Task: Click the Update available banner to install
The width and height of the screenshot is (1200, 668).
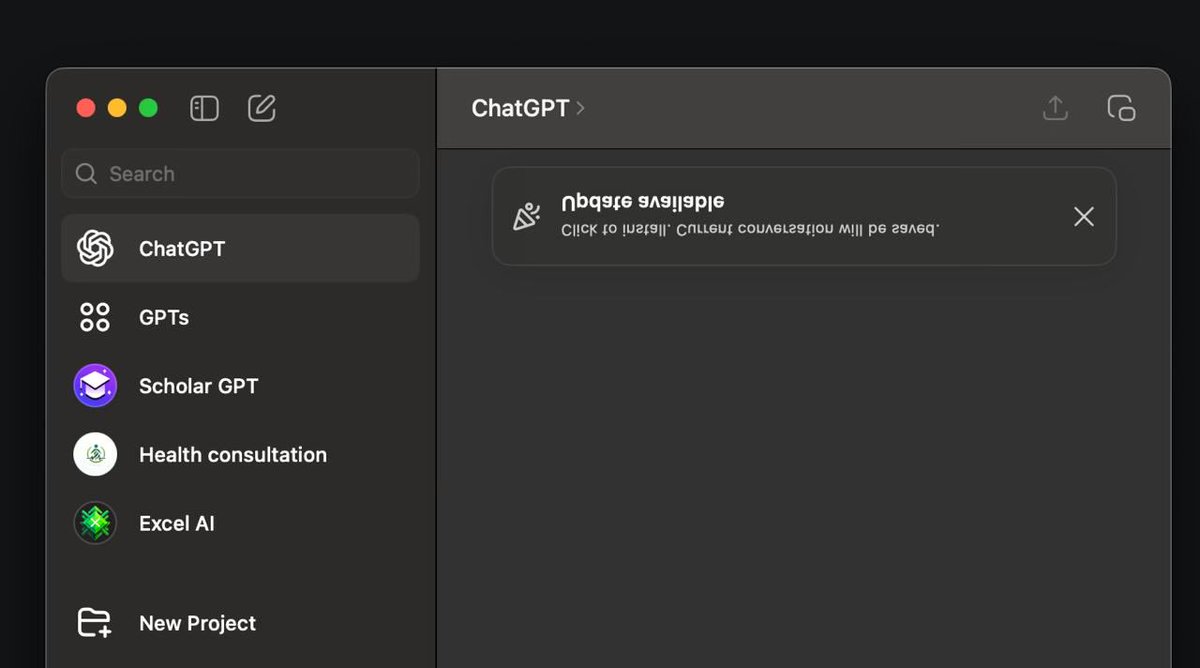Action: click(x=804, y=216)
